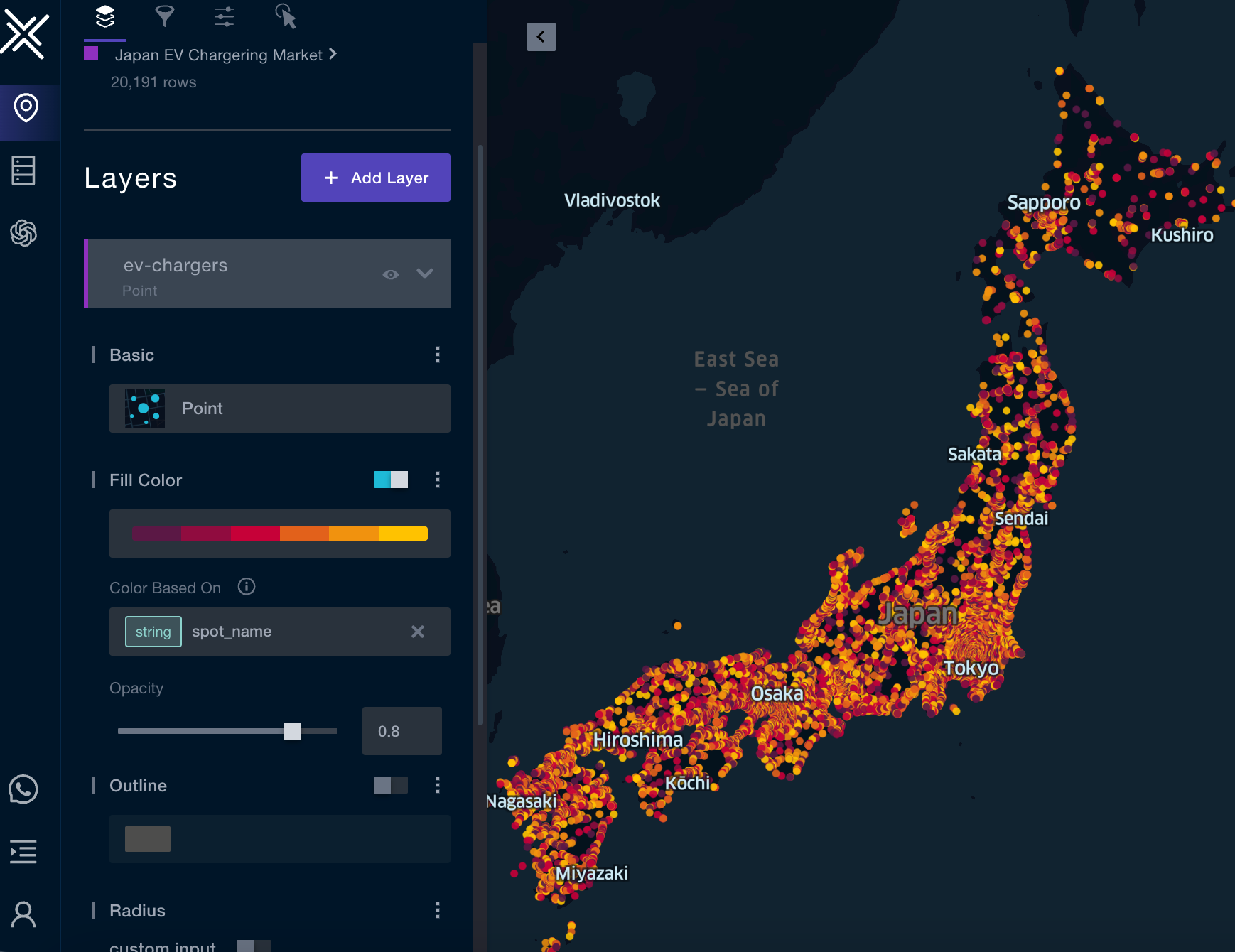The width and height of the screenshot is (1235, 952).
Task: Open the user profile icon
Action: click(x=23, y=914)
